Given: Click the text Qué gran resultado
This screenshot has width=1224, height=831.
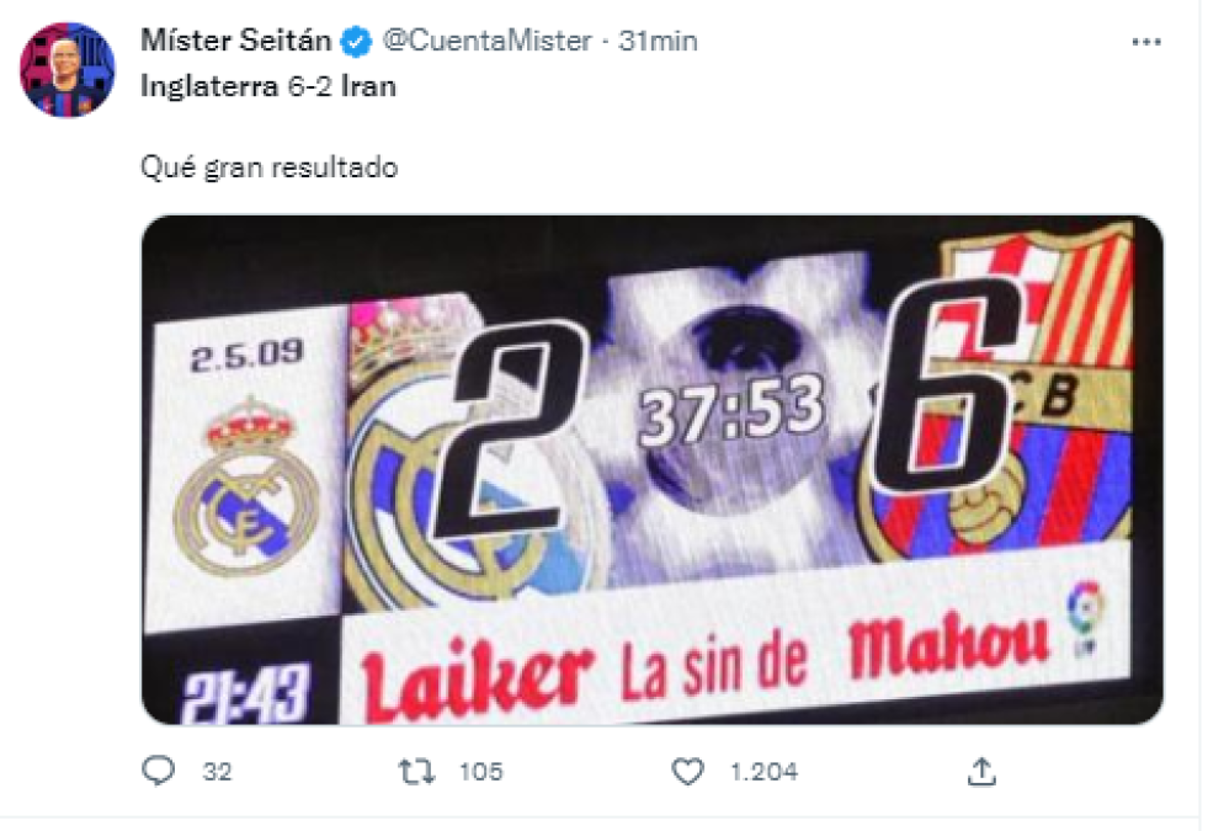Looking at the screenshot, I should (x=269, y=168).
